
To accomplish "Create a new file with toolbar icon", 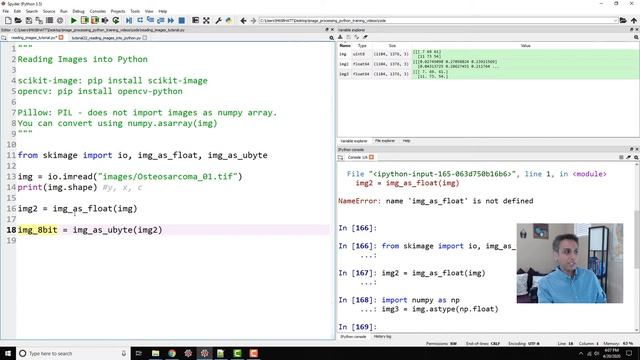I will coord(8,20).
